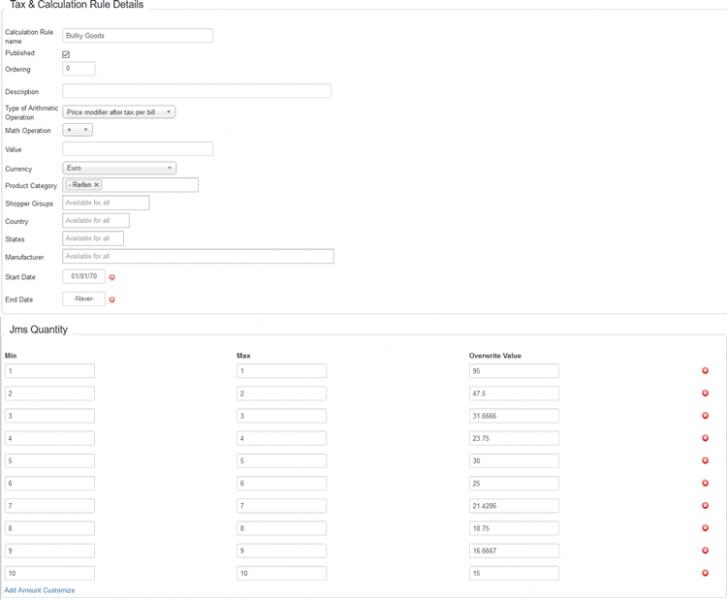
Task: Remove the row with overwrite value 95
Action: 705,371
